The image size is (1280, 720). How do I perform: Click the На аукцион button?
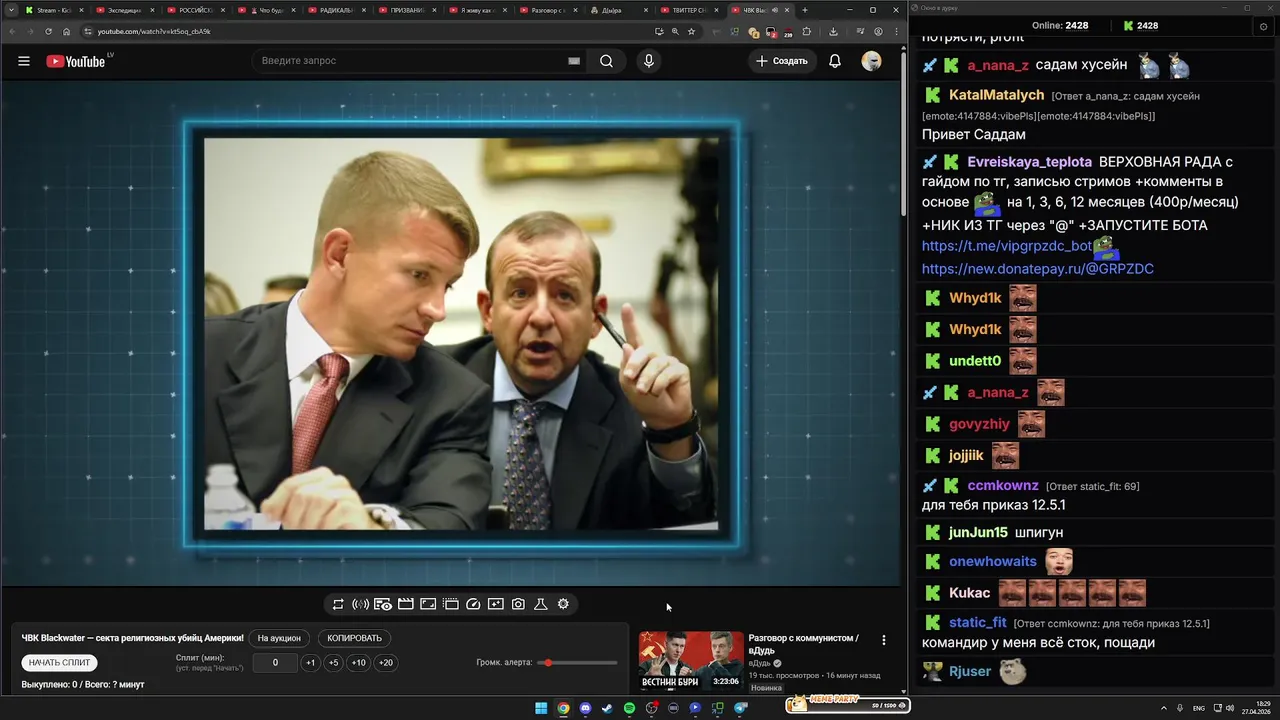[279, 638]
